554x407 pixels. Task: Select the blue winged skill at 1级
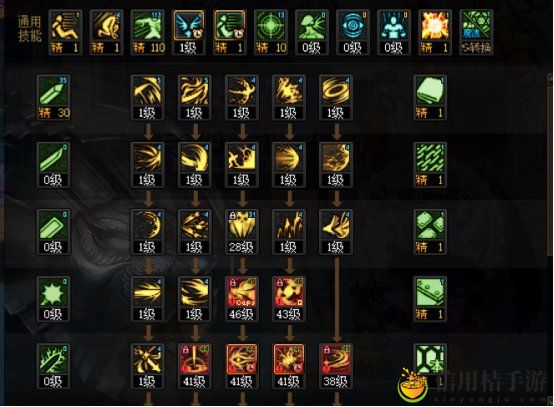point(189,32)
